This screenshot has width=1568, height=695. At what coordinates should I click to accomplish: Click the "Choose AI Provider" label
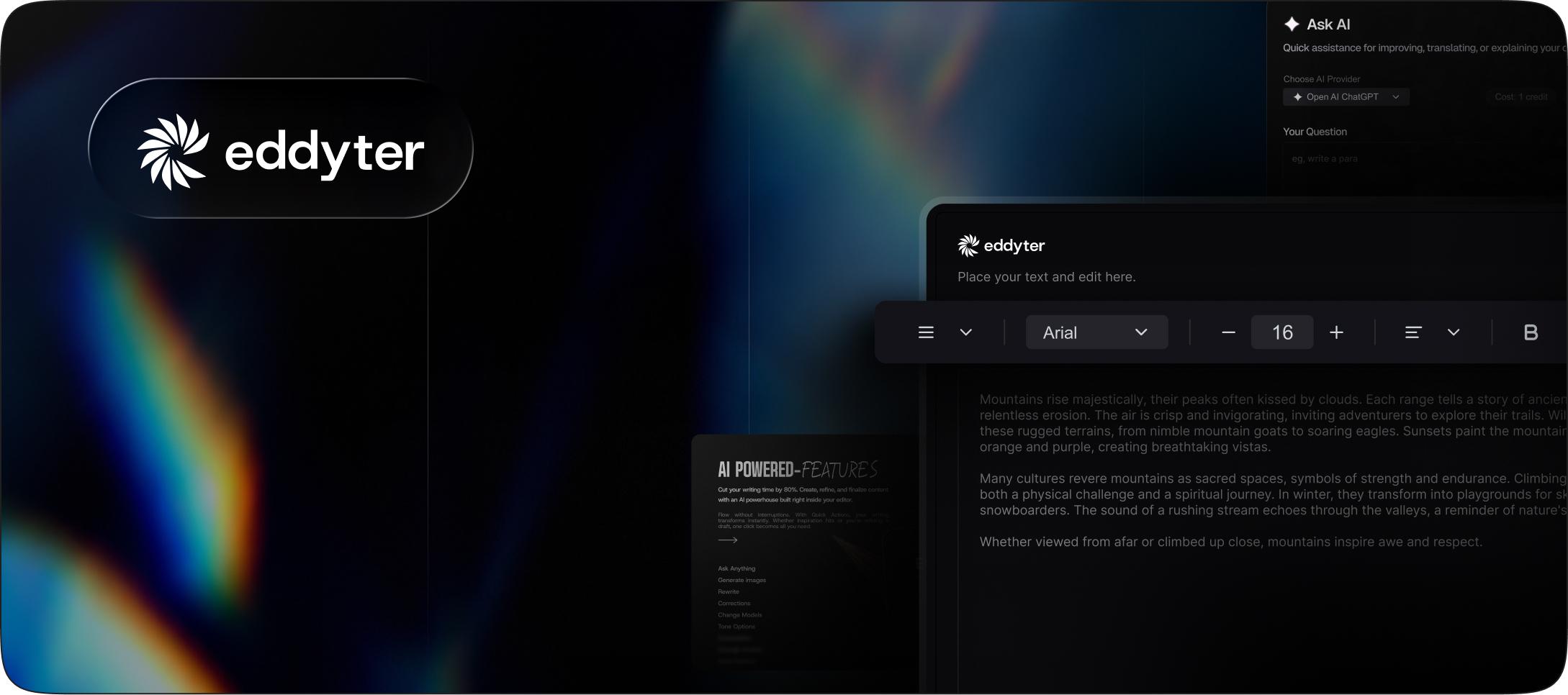1321,79
